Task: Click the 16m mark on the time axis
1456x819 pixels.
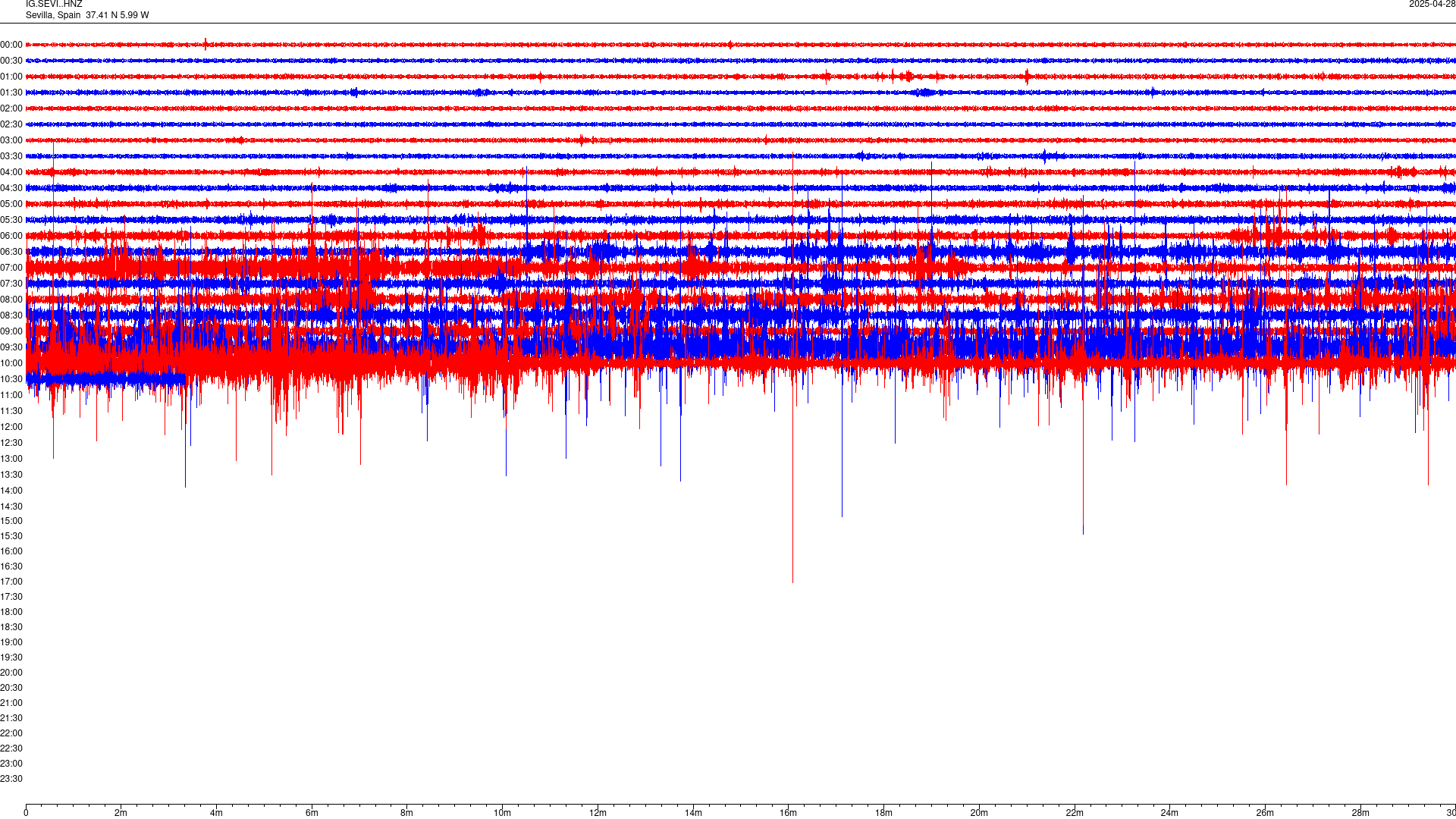Action: (789, 813)
